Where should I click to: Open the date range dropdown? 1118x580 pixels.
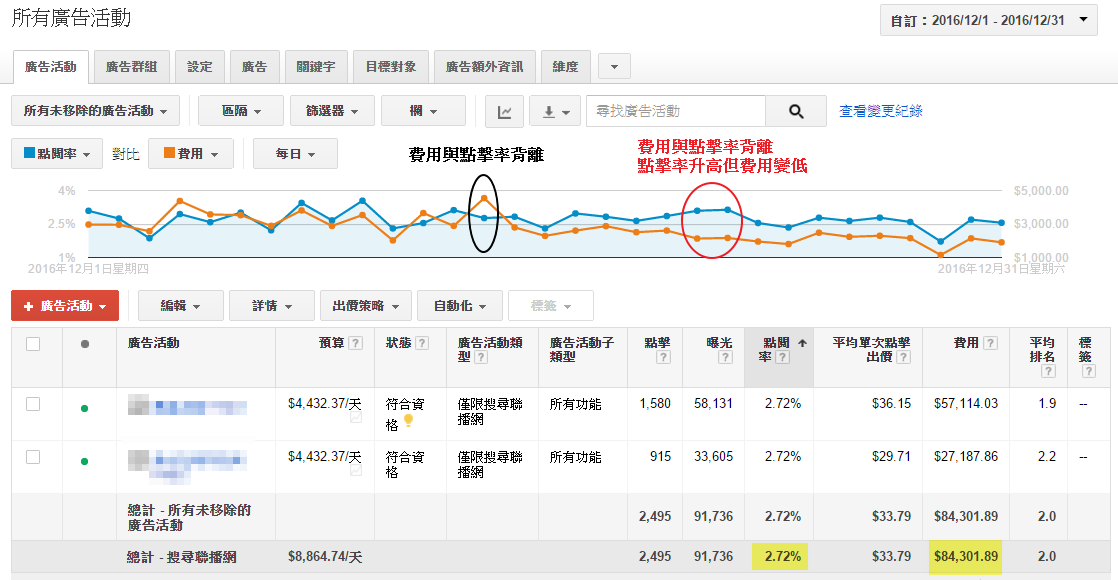(988, 20)
